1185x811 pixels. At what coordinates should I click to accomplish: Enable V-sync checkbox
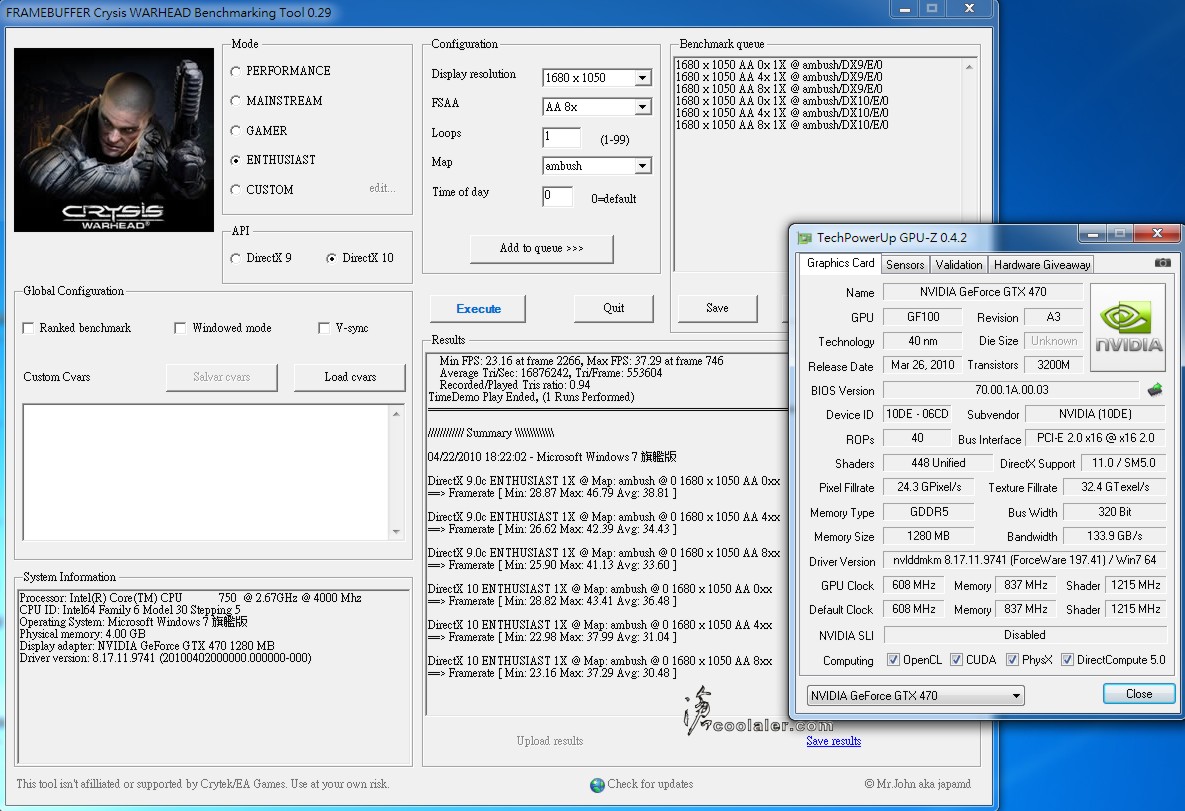[324, 328]
